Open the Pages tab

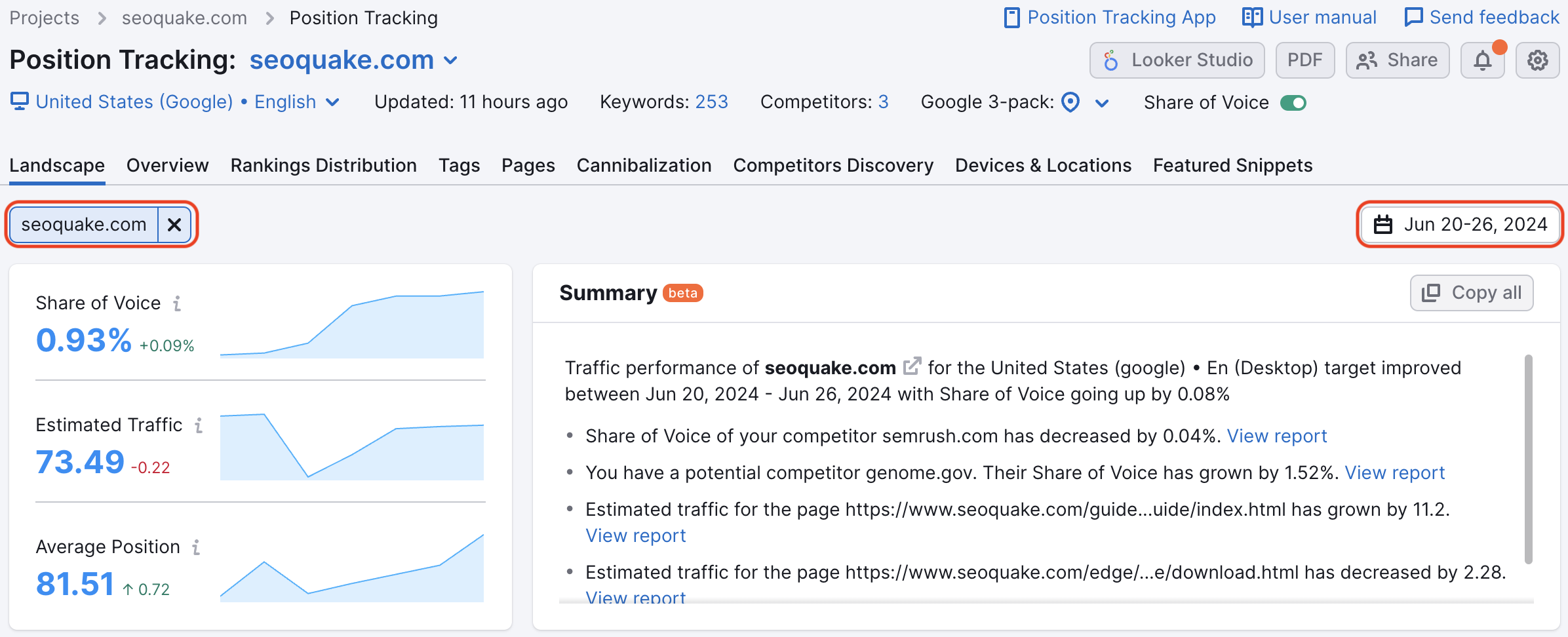point(528,165)
